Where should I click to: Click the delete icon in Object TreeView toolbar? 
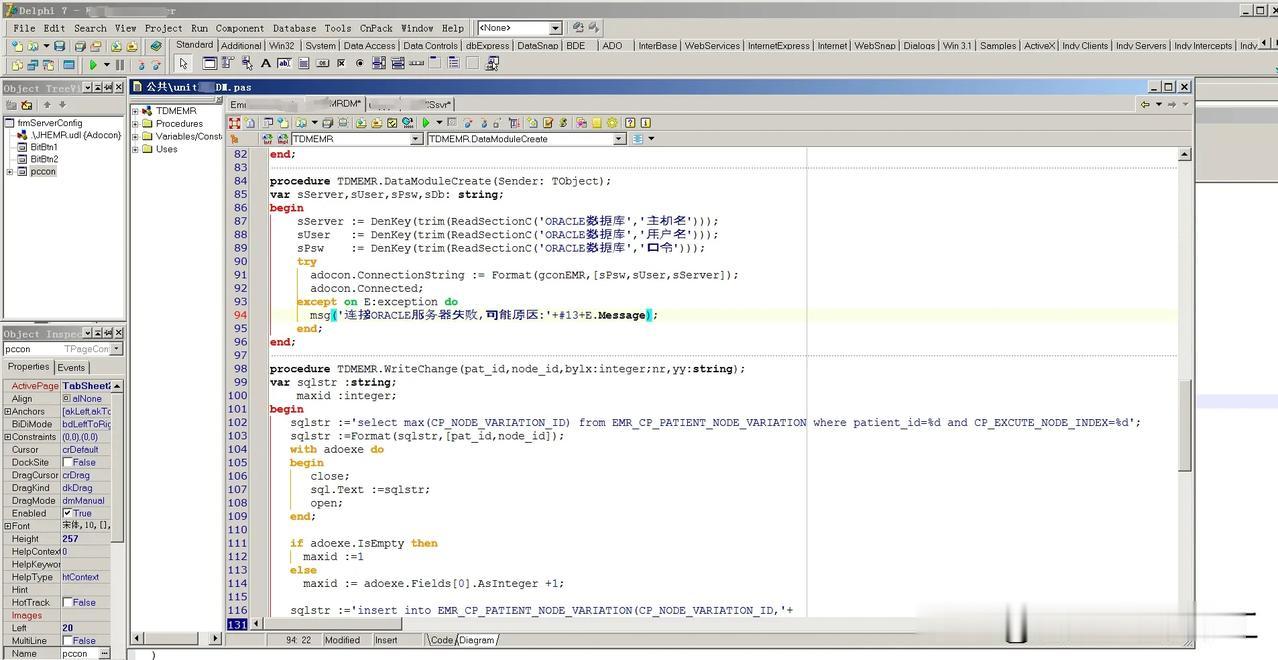pyautogui.click(x=27, y=105)
